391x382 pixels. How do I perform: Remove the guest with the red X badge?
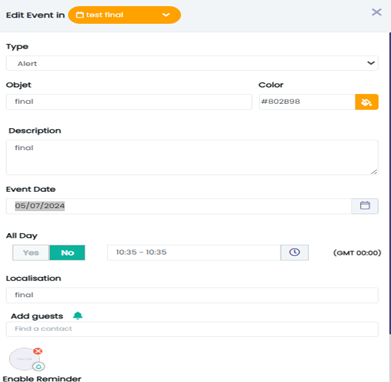point(38,351)
